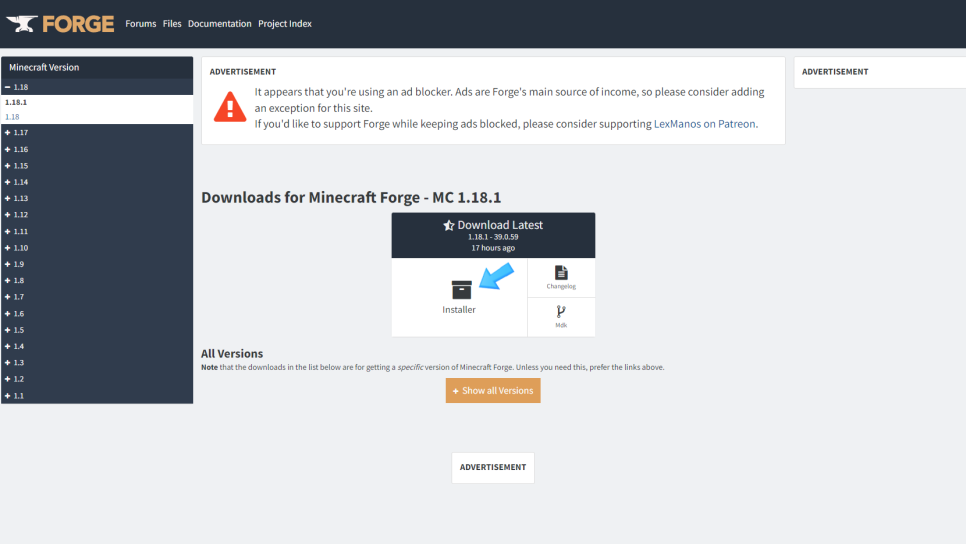
Task: Expand the 1.10 version group
Action: pos(97,248)
